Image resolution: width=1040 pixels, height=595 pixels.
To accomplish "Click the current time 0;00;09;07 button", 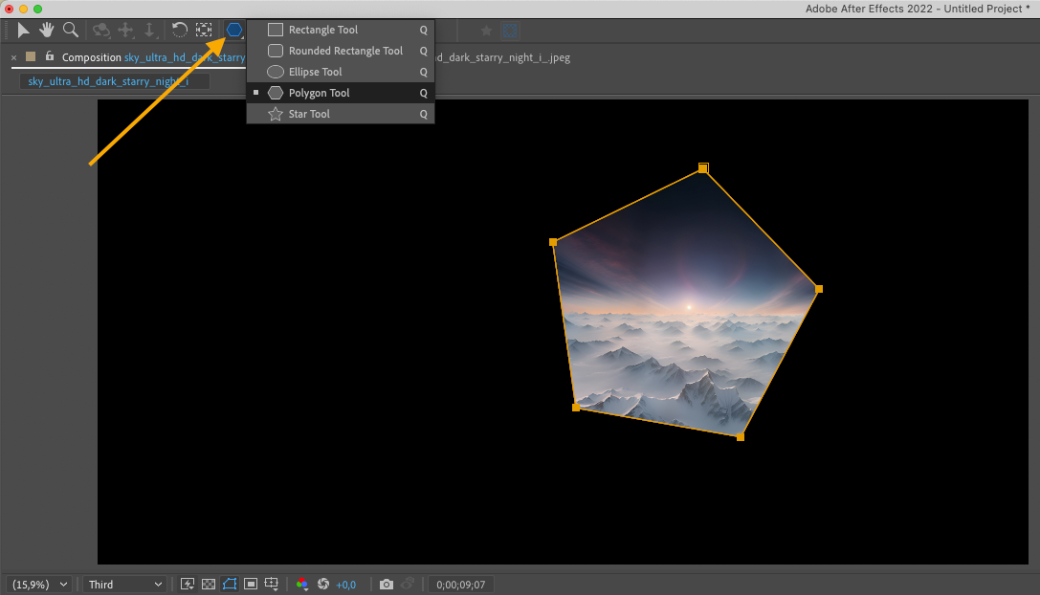I will (460, 584).
